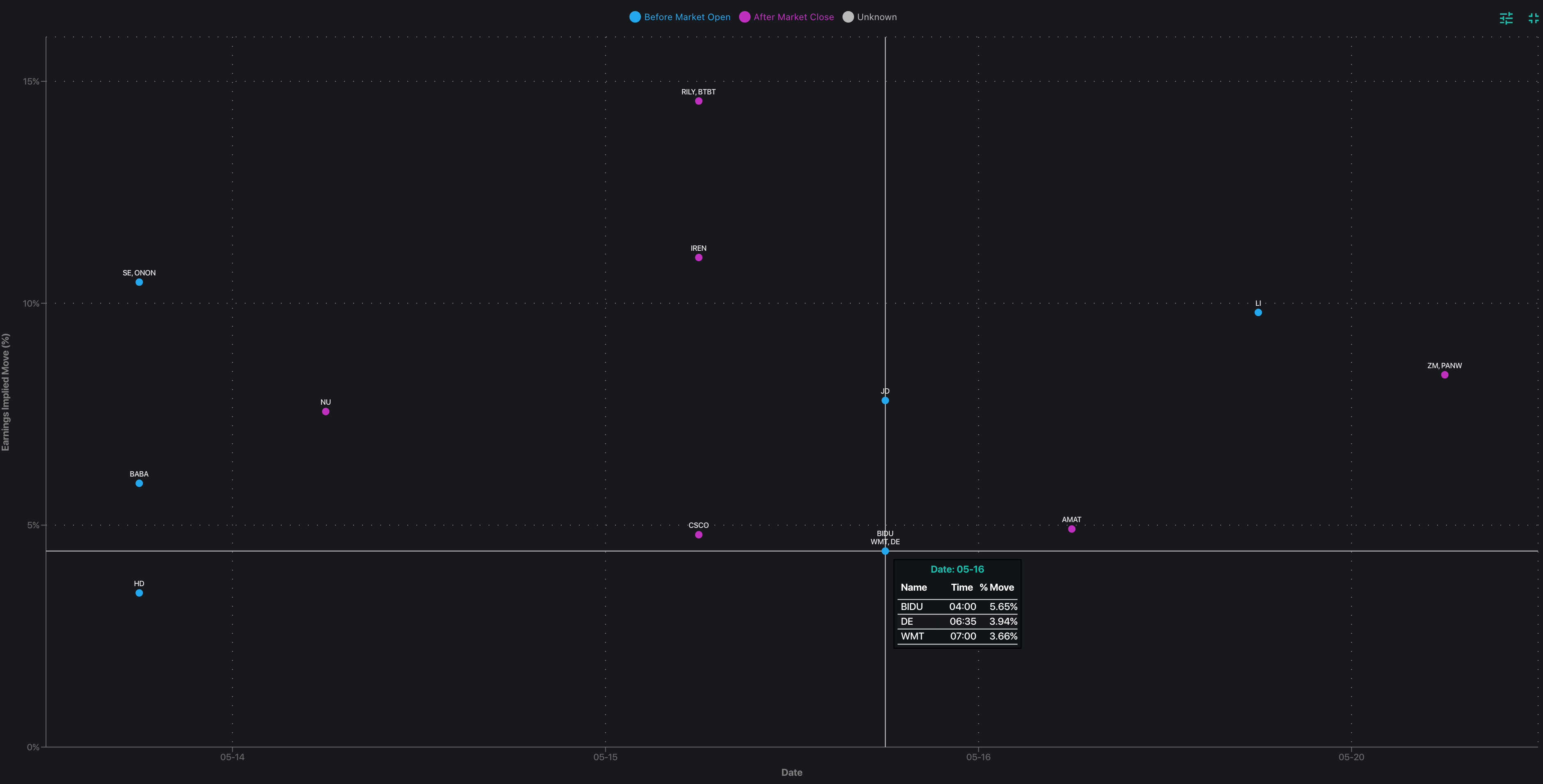This screenshot has width=1543, height=784.
Task: Toggle the Unknown legend series
Action: coord(876,17)
